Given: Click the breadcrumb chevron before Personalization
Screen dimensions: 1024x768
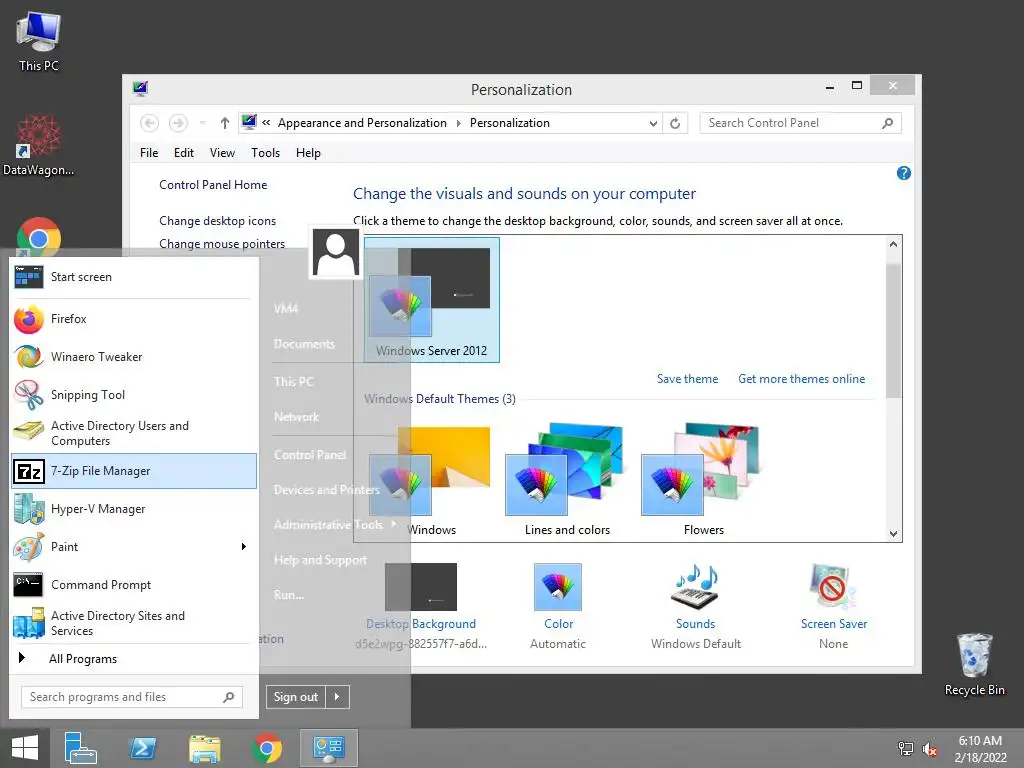Looking at the screenshot, I should click(x=458, y=123).
